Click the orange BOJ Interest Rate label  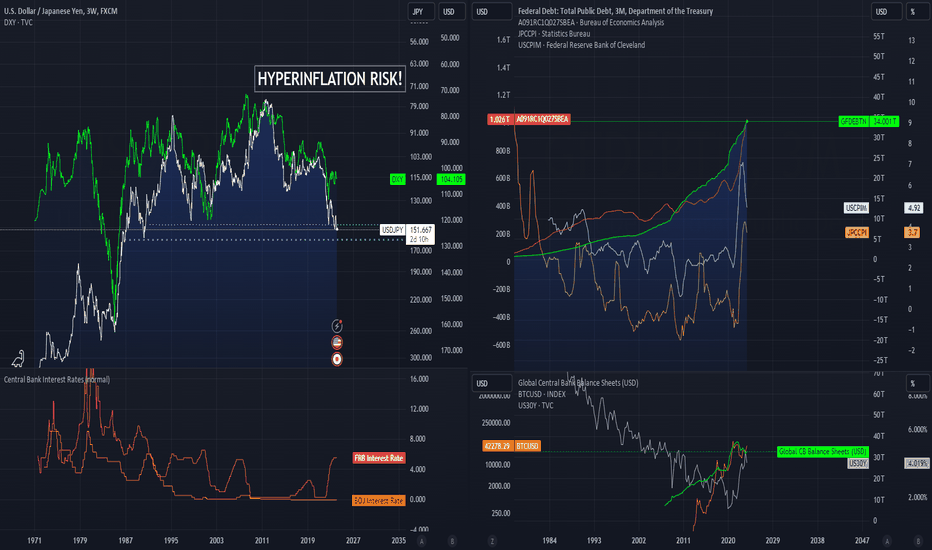tap(379, 501)
